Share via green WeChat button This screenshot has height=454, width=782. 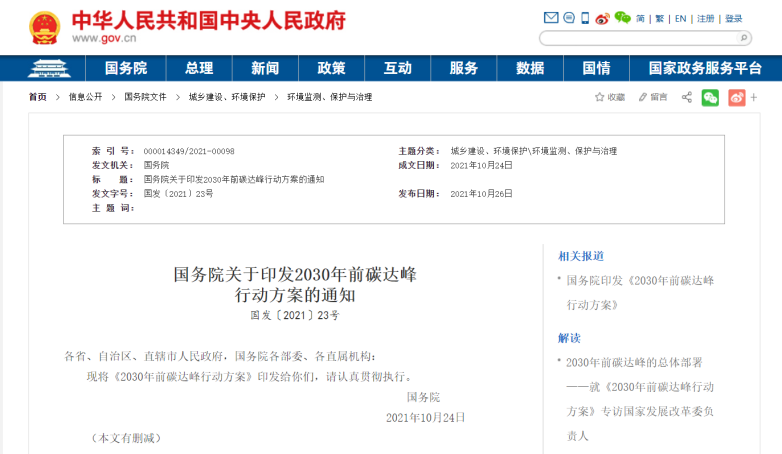710,97
